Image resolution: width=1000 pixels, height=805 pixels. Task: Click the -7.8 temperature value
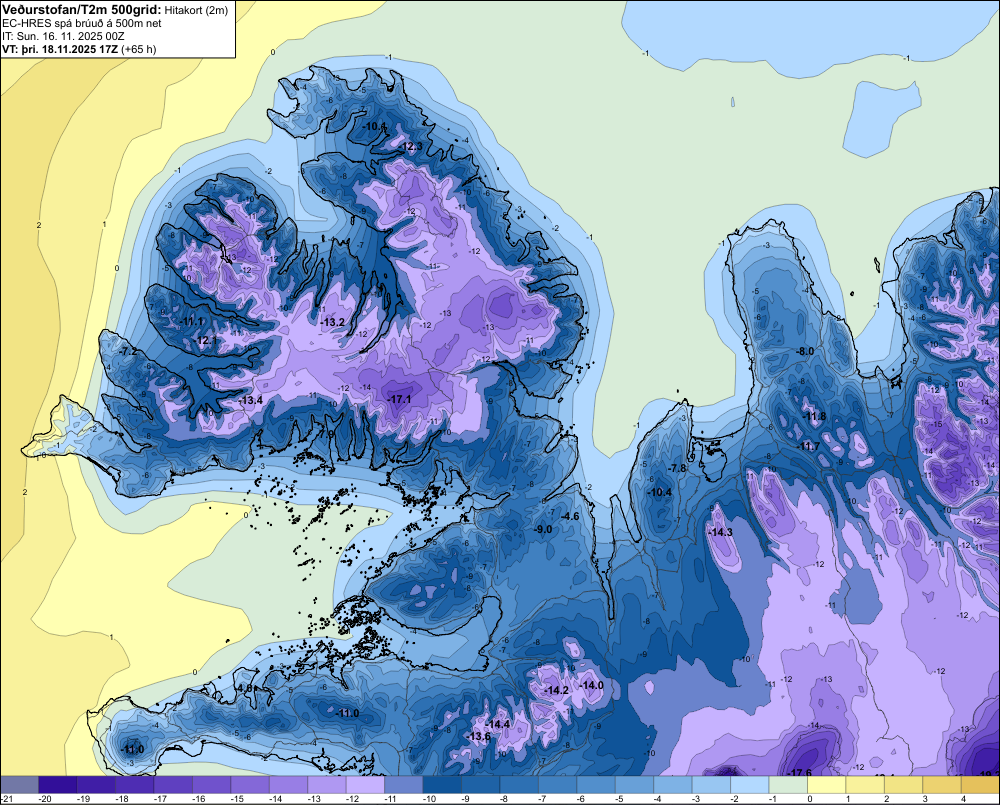click(677, 469)
